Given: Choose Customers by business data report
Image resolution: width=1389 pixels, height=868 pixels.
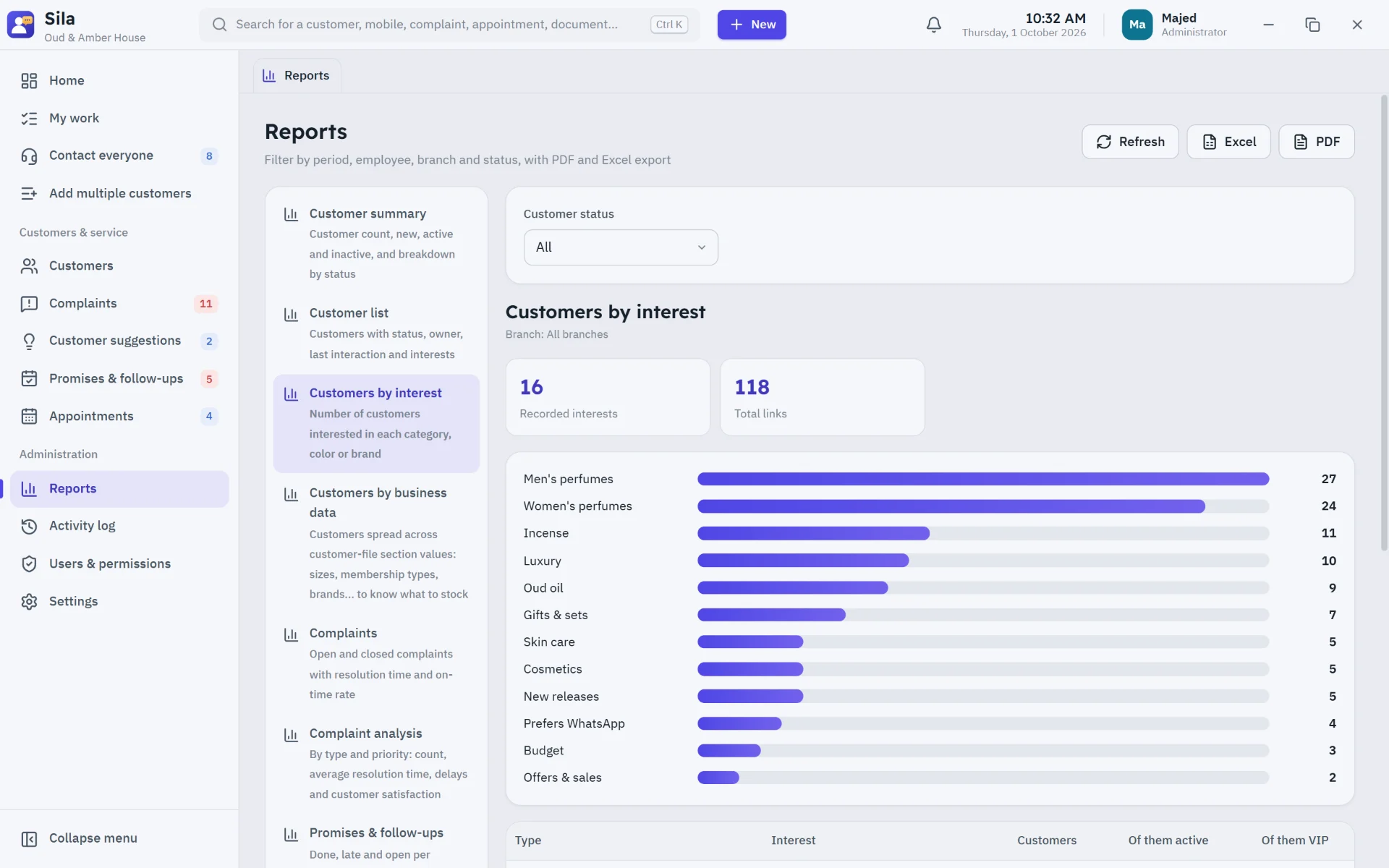Looking at the screenshot, I should 376,543.
